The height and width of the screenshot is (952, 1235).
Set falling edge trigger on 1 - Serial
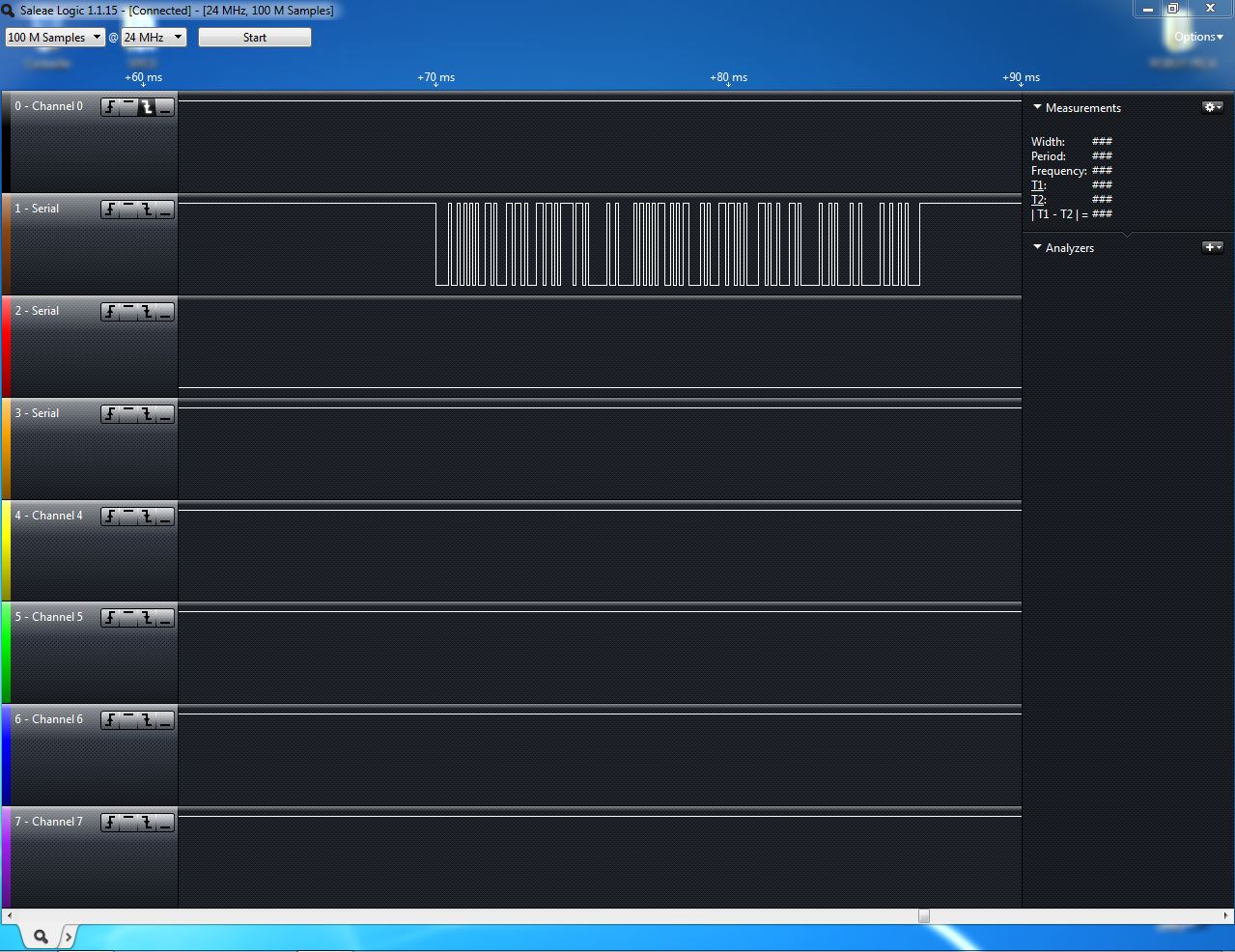(147, 210)
